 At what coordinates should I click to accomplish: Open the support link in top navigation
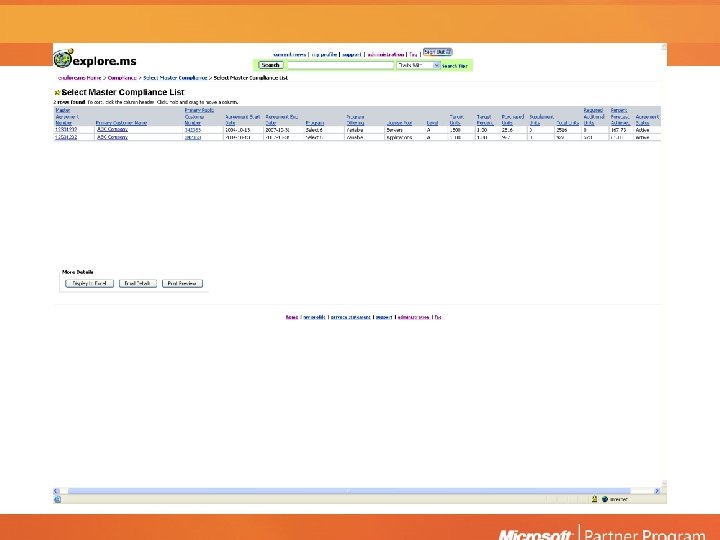pos(352,55)
